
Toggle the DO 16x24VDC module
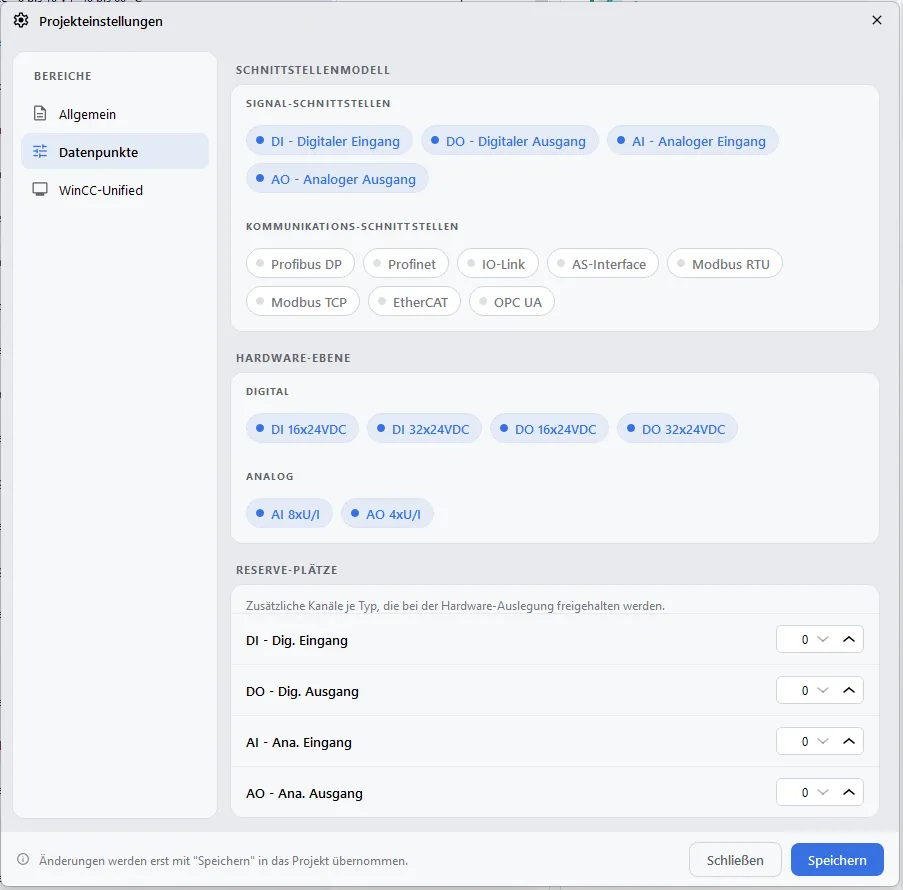coord(549,429)
